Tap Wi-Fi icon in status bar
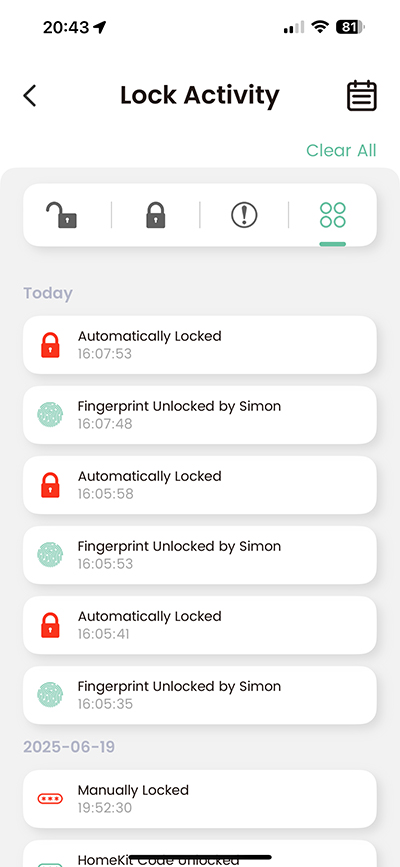The image size is (400, 867). pyautogui.click(x=320, y=27)
